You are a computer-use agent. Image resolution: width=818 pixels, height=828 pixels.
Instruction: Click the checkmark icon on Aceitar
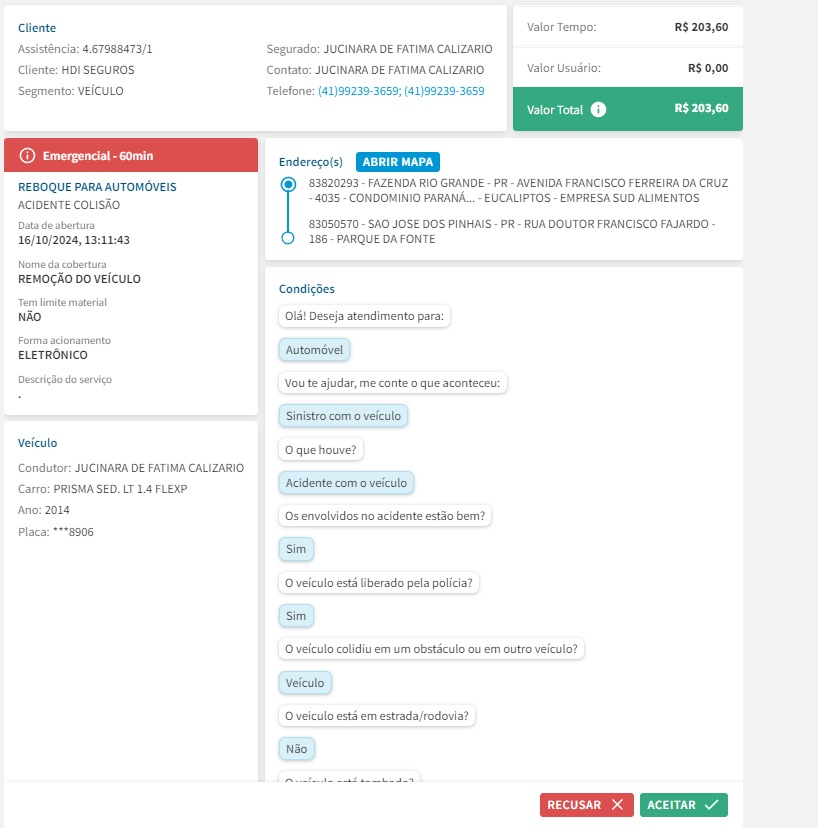coord(711,805)
